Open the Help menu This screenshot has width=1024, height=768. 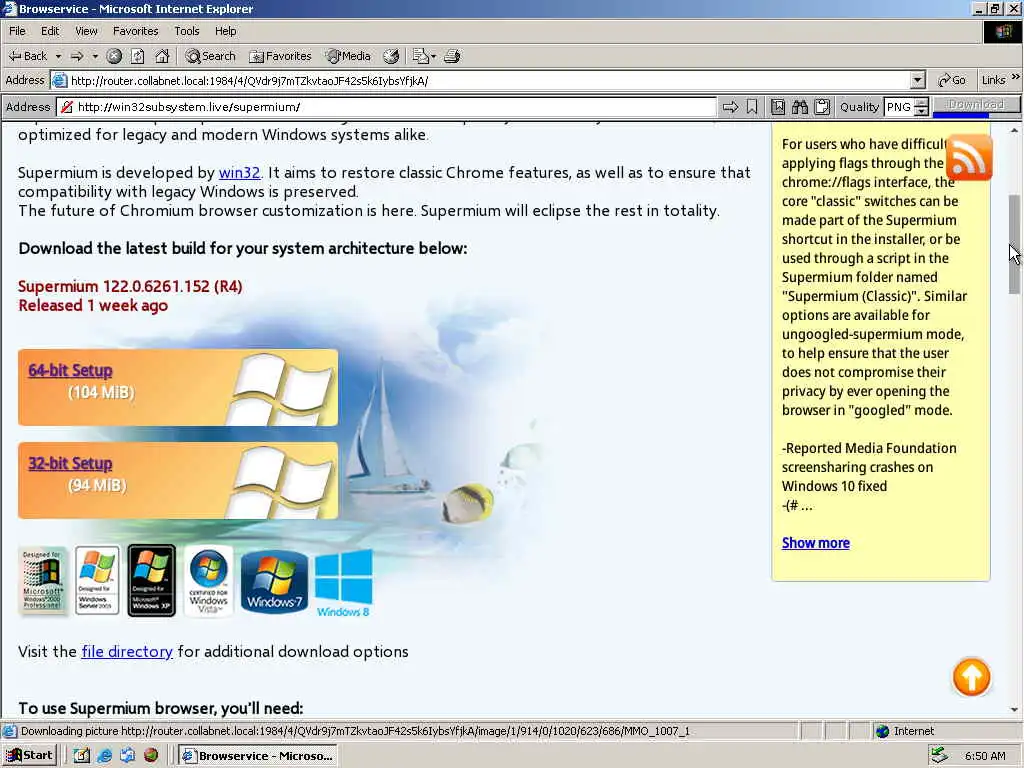(225, 31)
